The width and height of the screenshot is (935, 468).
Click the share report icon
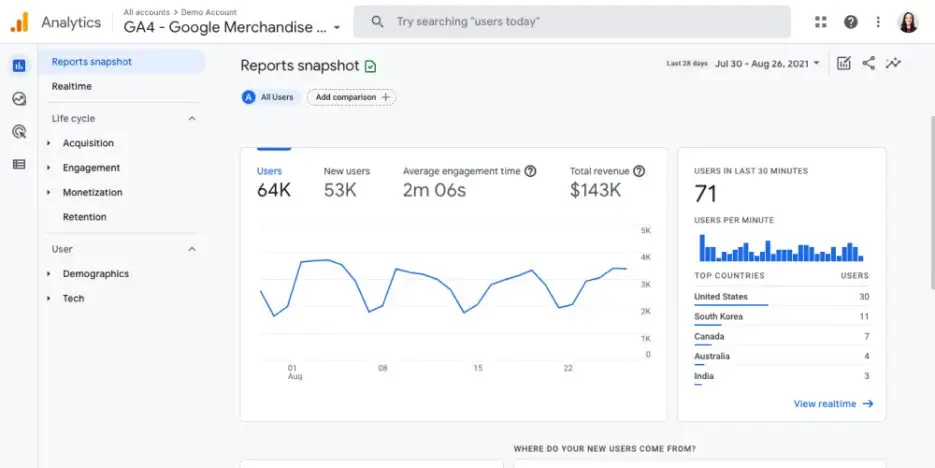pos(868,63)
